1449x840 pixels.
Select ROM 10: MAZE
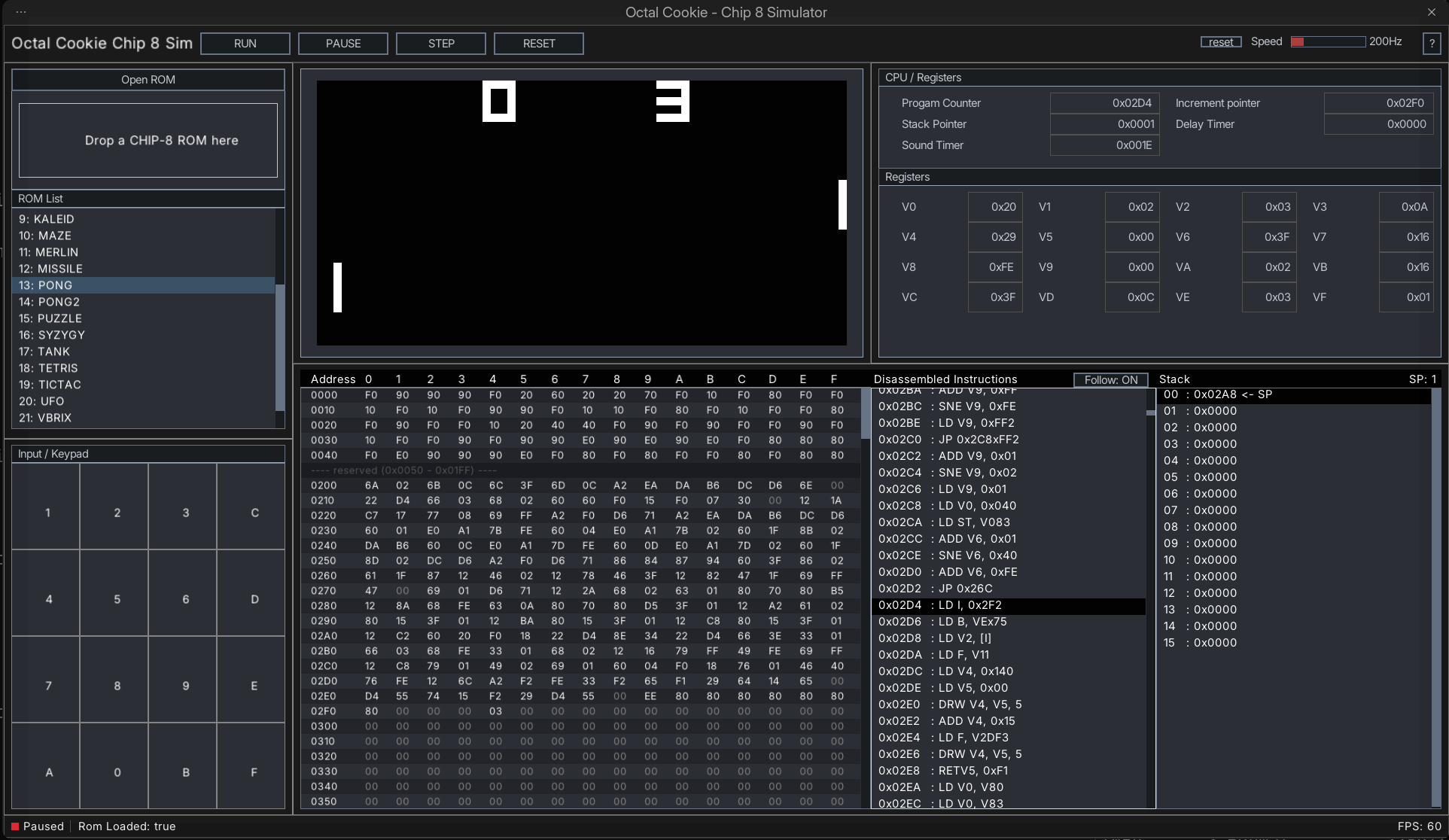[144, 236]
